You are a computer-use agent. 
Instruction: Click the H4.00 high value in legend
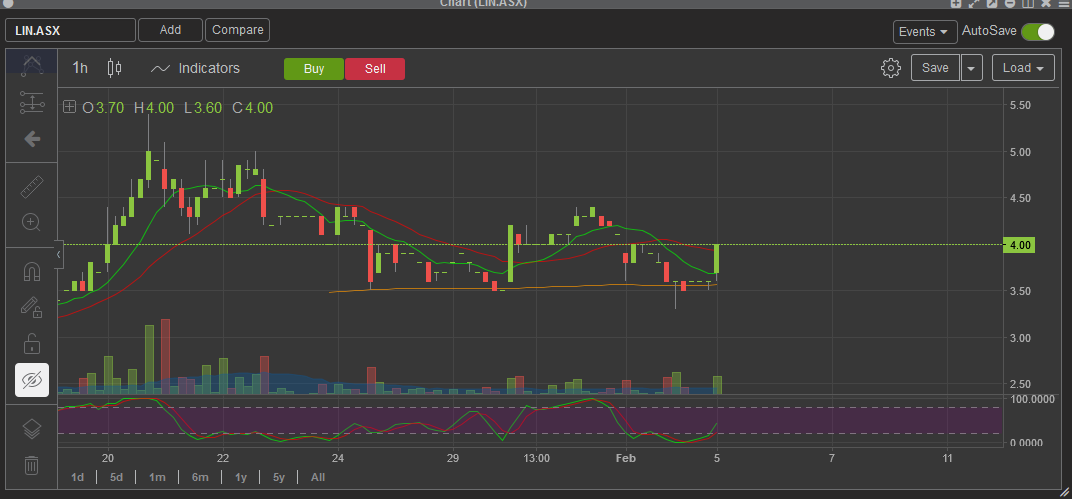154,107
